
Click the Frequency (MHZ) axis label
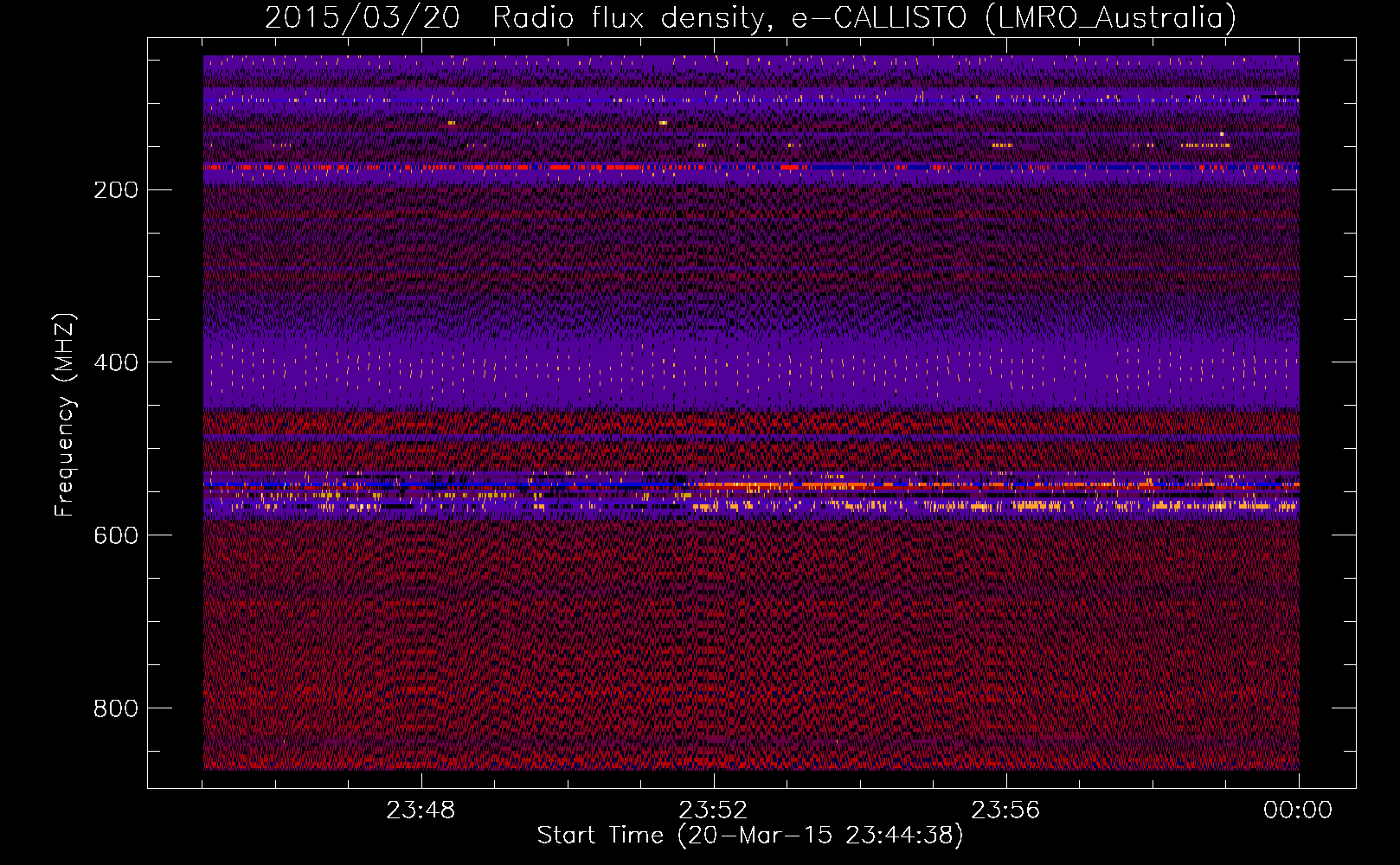[x=65, y=414]
